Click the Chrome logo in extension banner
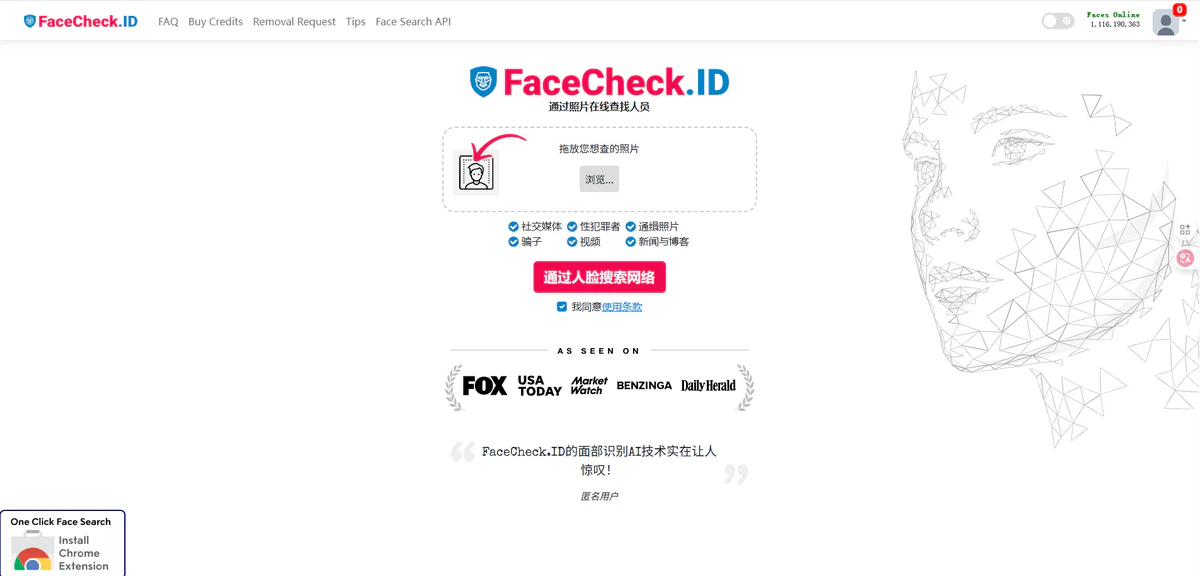 [32, 560]
